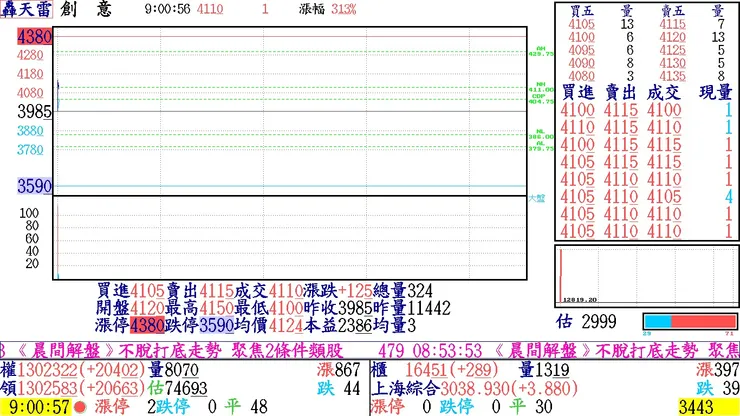The image size is (740, 416).
Task: Select bid price 4090 in 買五 list
Action: click(581, 63)
